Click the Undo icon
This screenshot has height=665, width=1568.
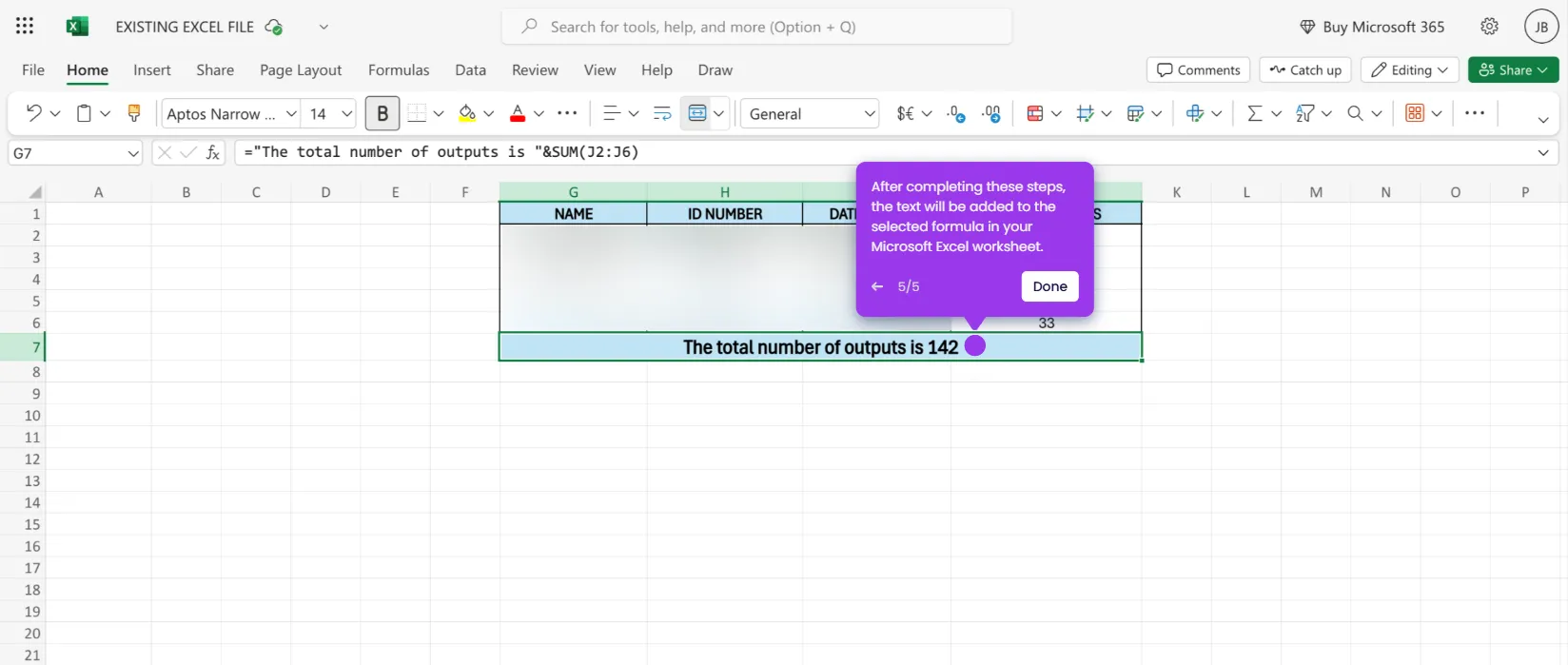[33, 113]
